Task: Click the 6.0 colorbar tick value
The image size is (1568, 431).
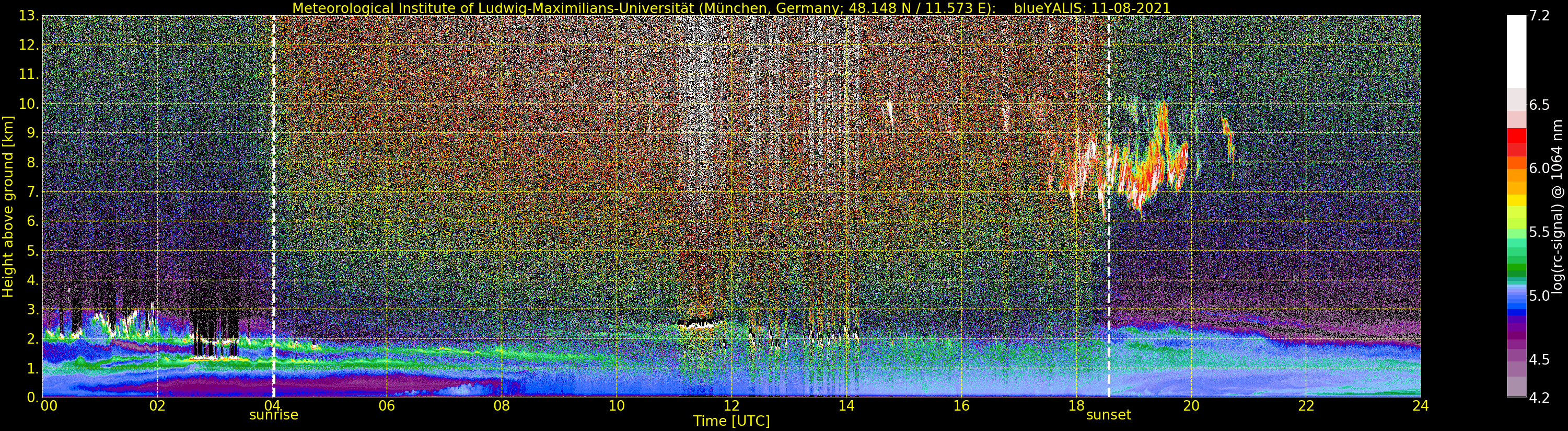Action: [x=1539, y=168]
